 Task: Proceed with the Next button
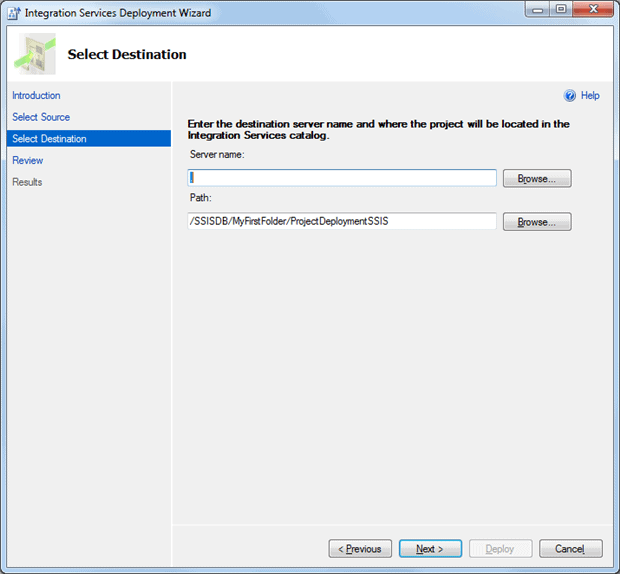(x=430, y=549)
